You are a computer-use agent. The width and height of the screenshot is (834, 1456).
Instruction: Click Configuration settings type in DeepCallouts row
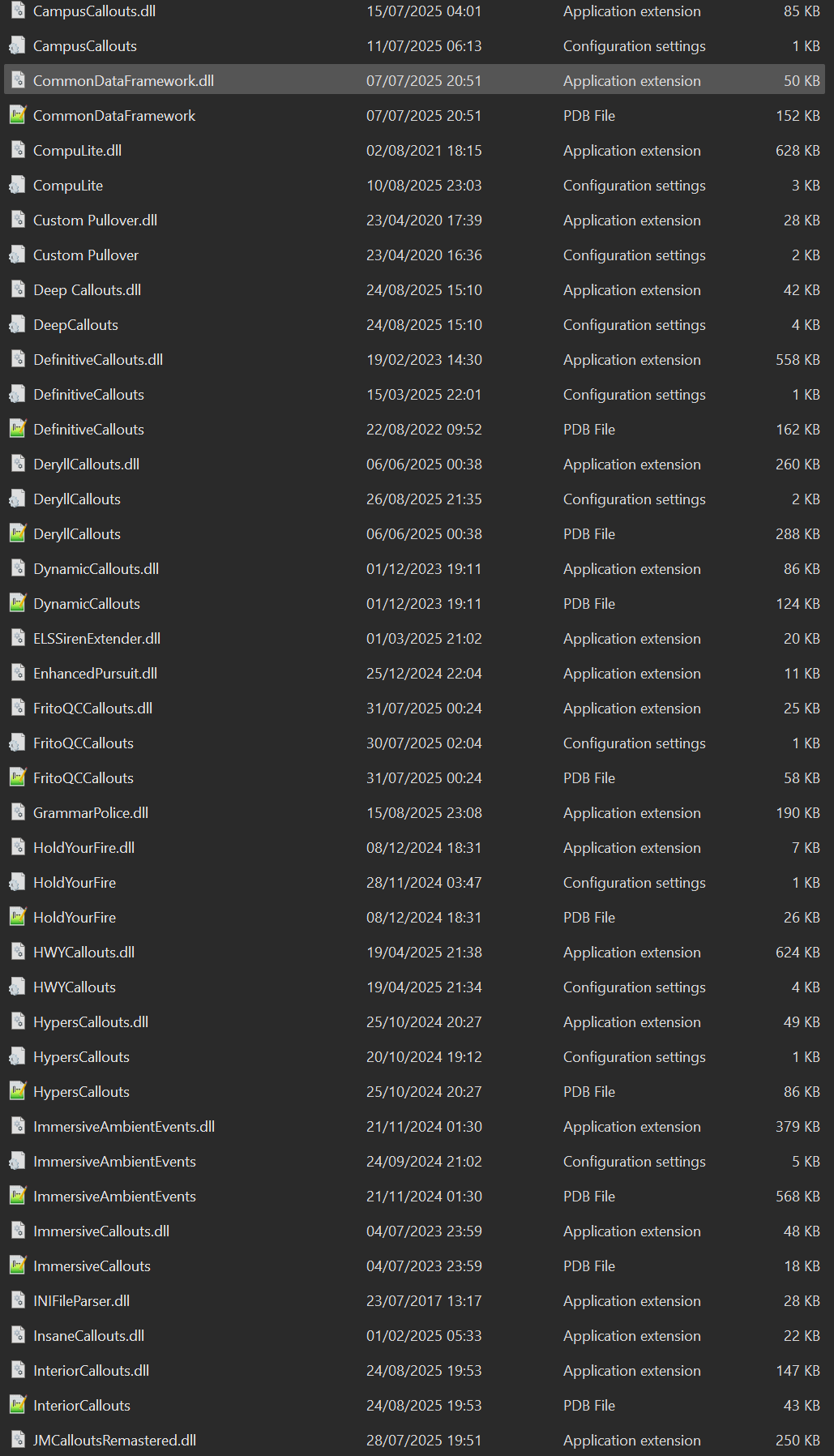tap(635, 325)
